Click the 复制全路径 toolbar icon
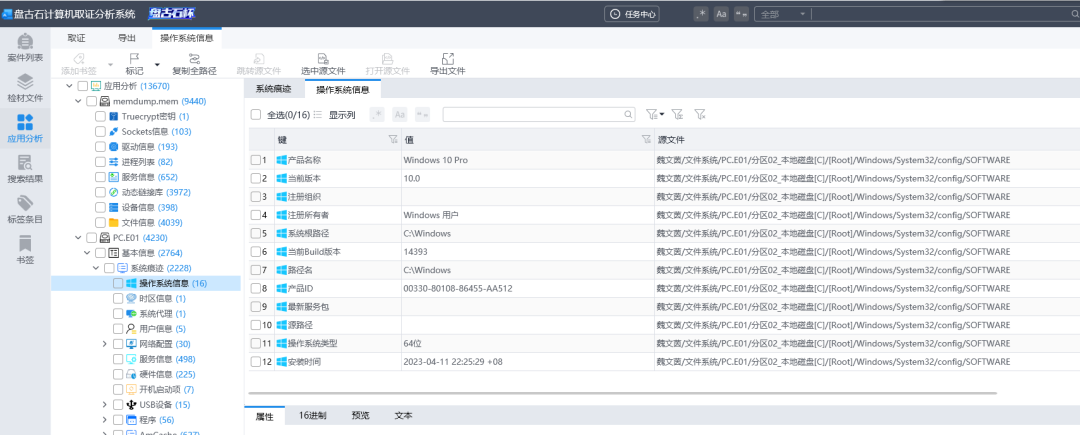1080x435 pixels. tap(194, 59)
